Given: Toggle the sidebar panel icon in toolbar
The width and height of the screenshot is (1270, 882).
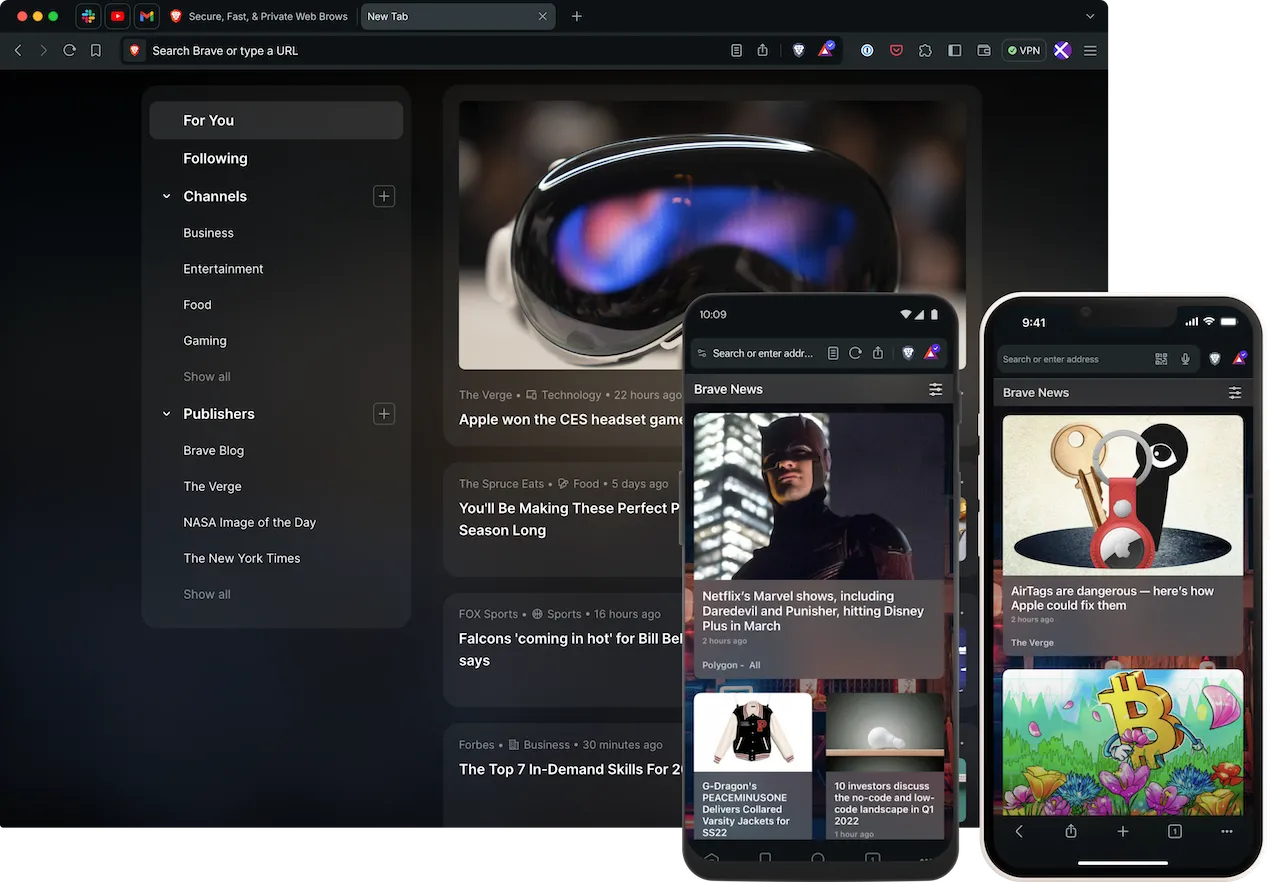Looking at the screenshot, I should (x=954, y=50).
